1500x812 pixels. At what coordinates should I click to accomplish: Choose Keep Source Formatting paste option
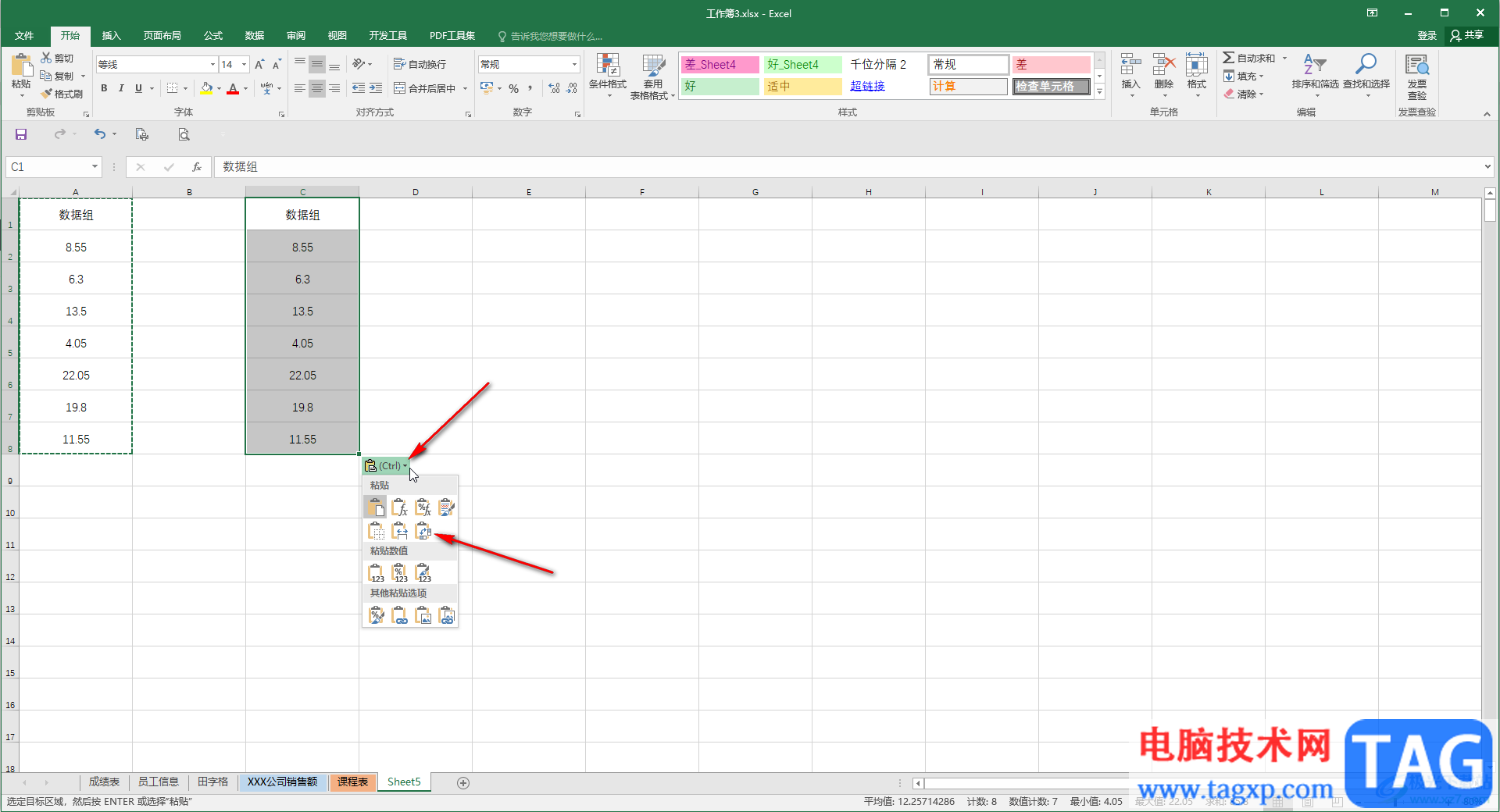(x=447, y=507)
